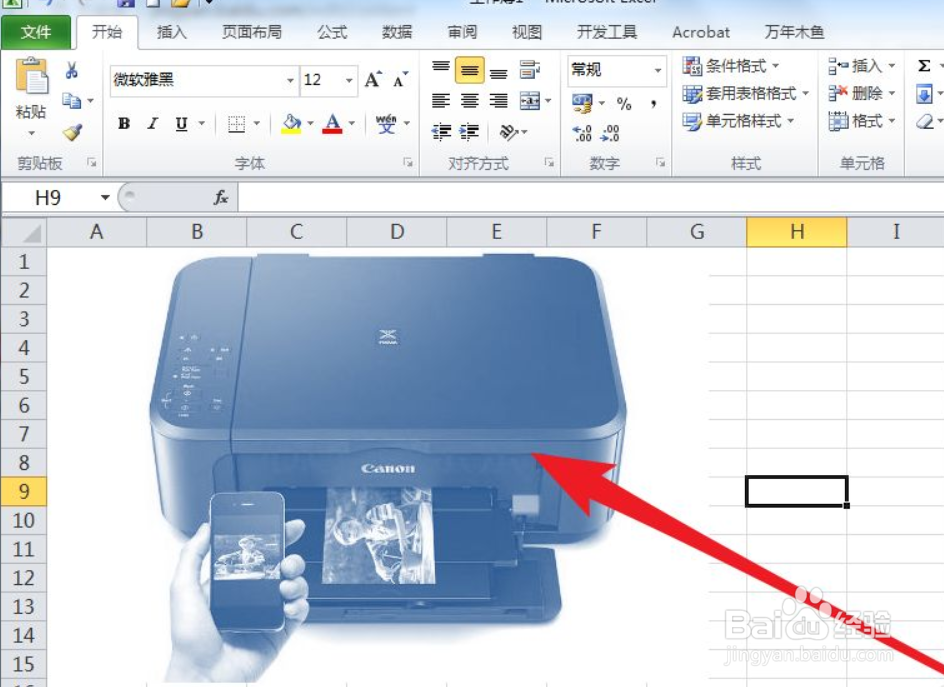
Task: Open the 数字 dialog launcher
Action: (x=660, y=162)
